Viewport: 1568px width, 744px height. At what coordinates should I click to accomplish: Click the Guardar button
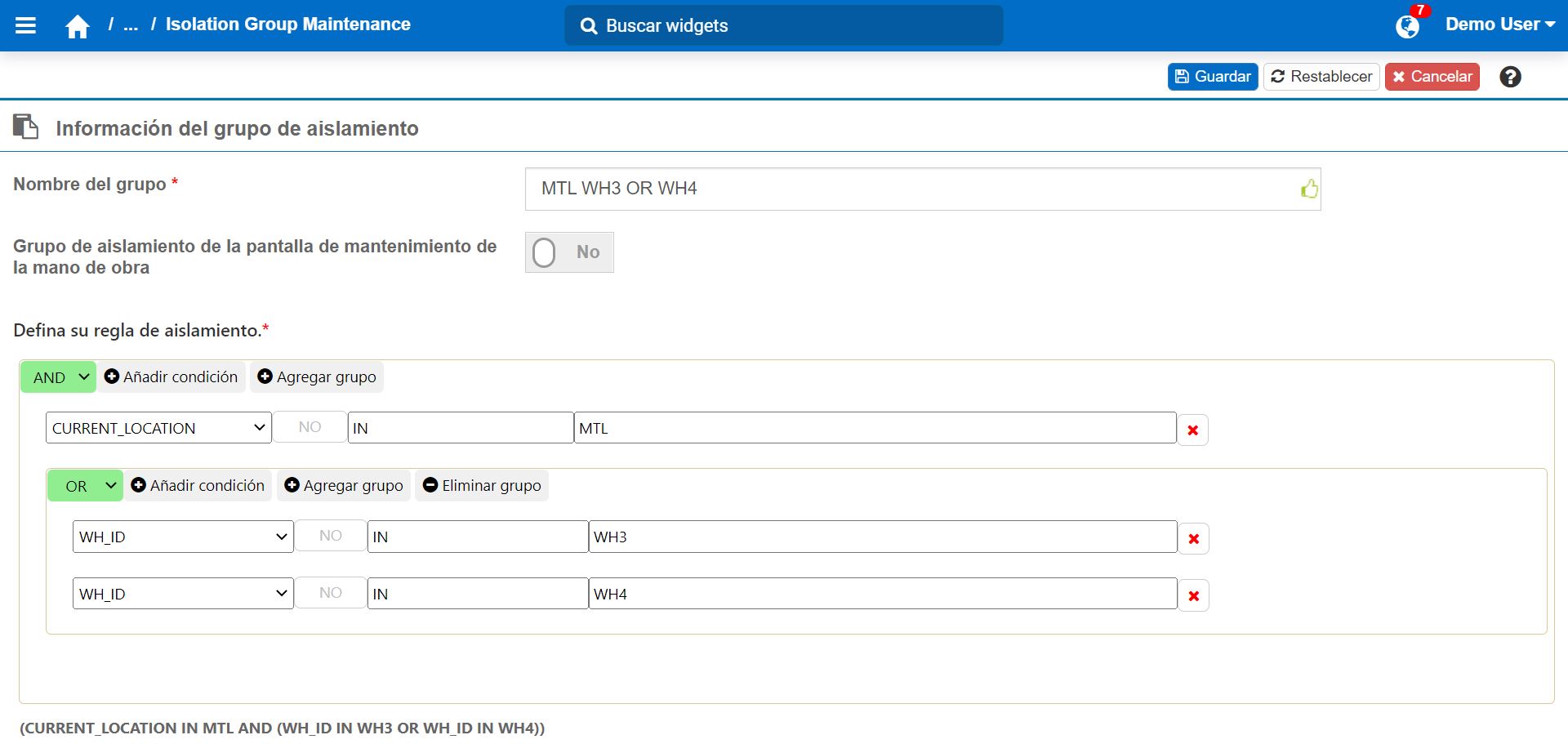[1212, 77]
